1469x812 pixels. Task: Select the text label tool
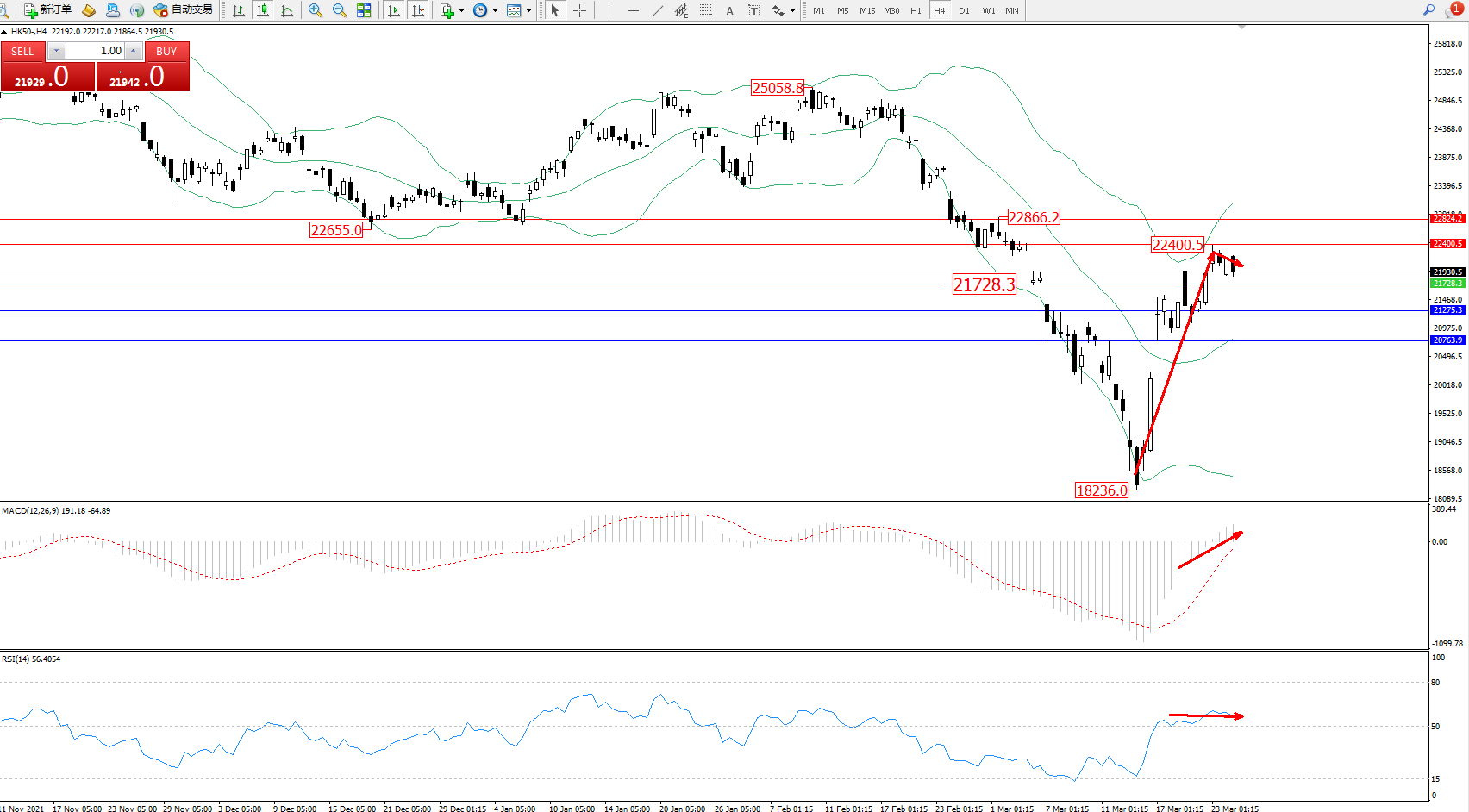[x=754, y=10]
